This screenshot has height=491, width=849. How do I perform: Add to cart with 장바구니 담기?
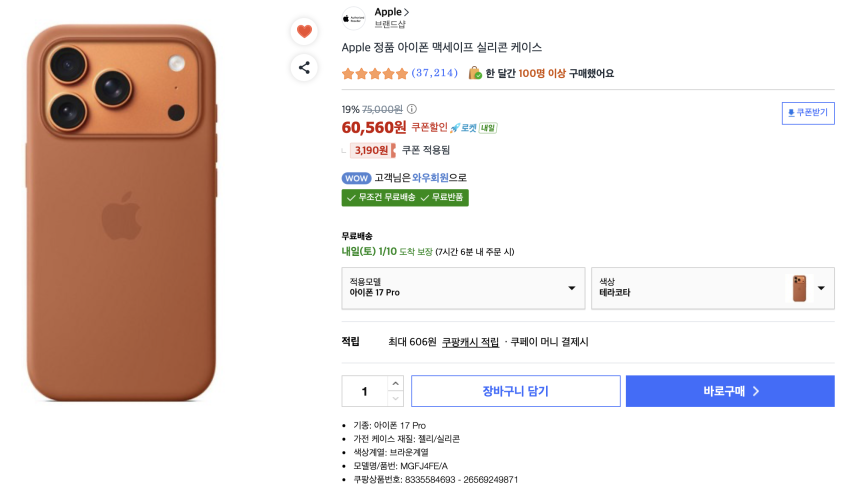point(516,391)
